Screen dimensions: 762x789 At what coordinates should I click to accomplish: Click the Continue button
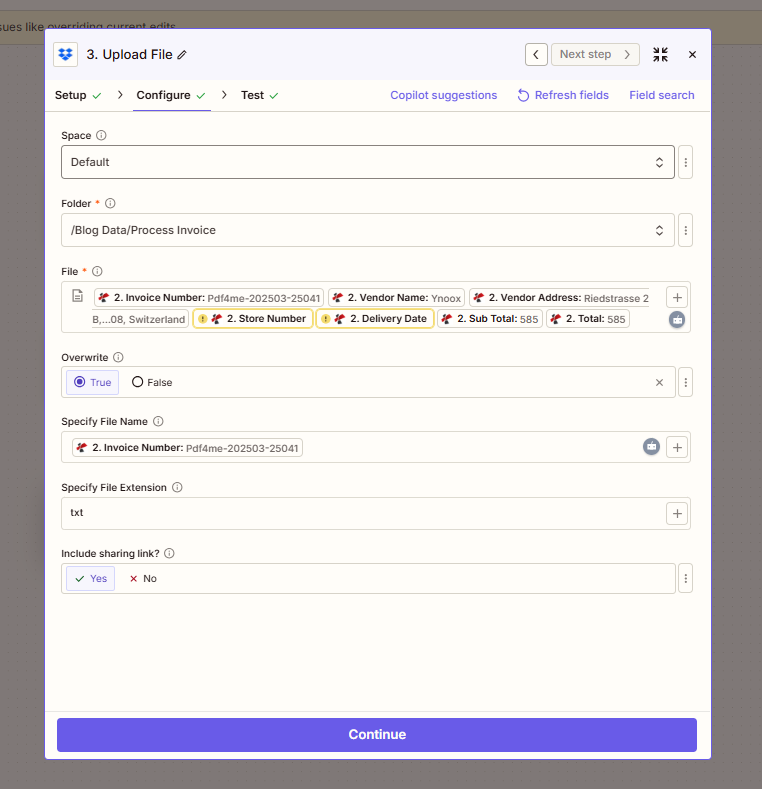coord(377,735)
